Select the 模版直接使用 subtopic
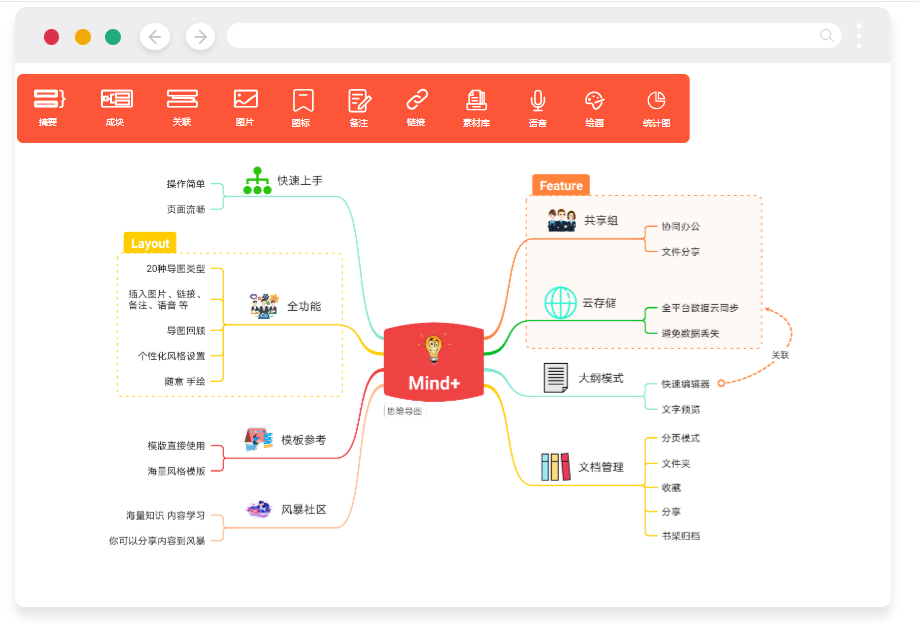 pyautogui.click(x=176, y=446)
